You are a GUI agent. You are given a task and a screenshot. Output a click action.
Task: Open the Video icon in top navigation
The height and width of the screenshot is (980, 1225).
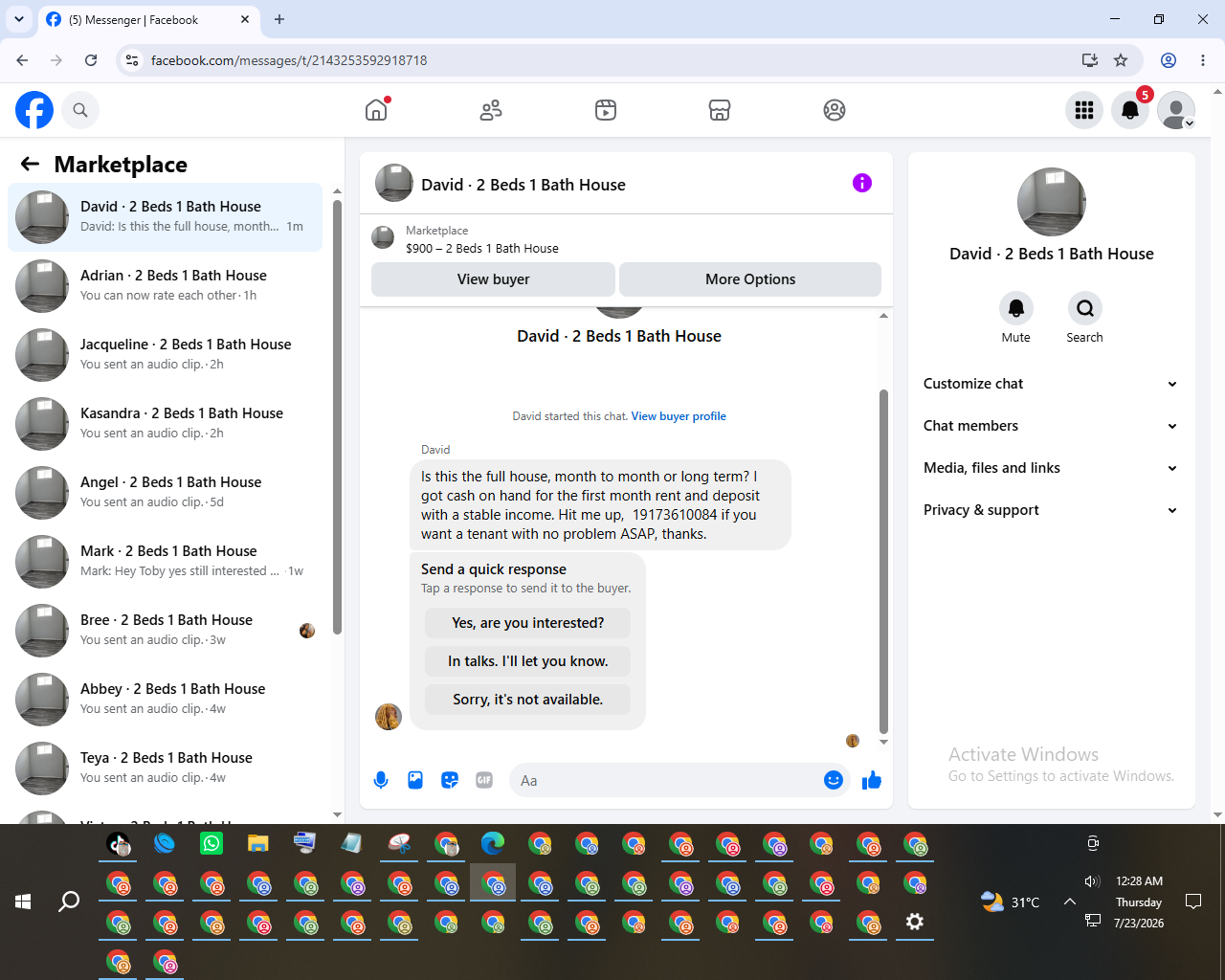click(x=606, y=110)
